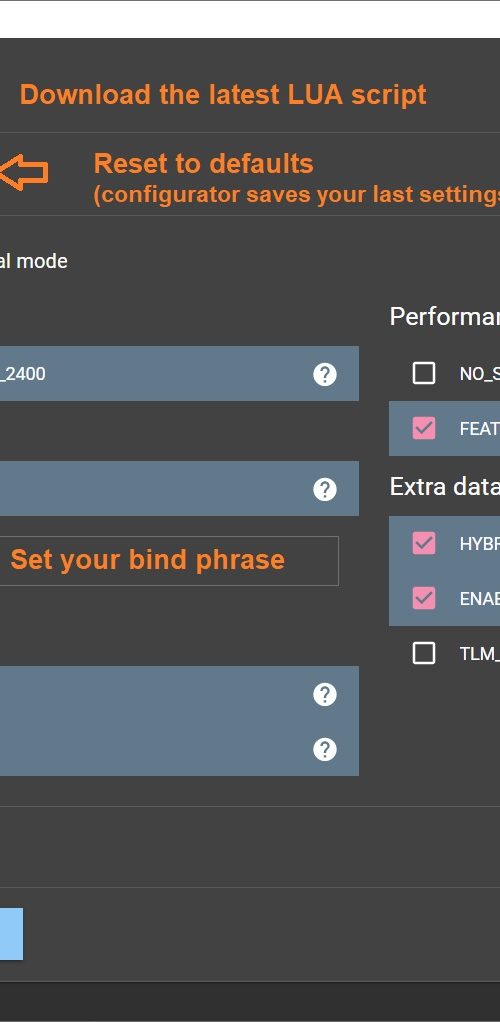Click the 'Reset to defaults' label
500x1022 pixels.
[x=203, y=164]
